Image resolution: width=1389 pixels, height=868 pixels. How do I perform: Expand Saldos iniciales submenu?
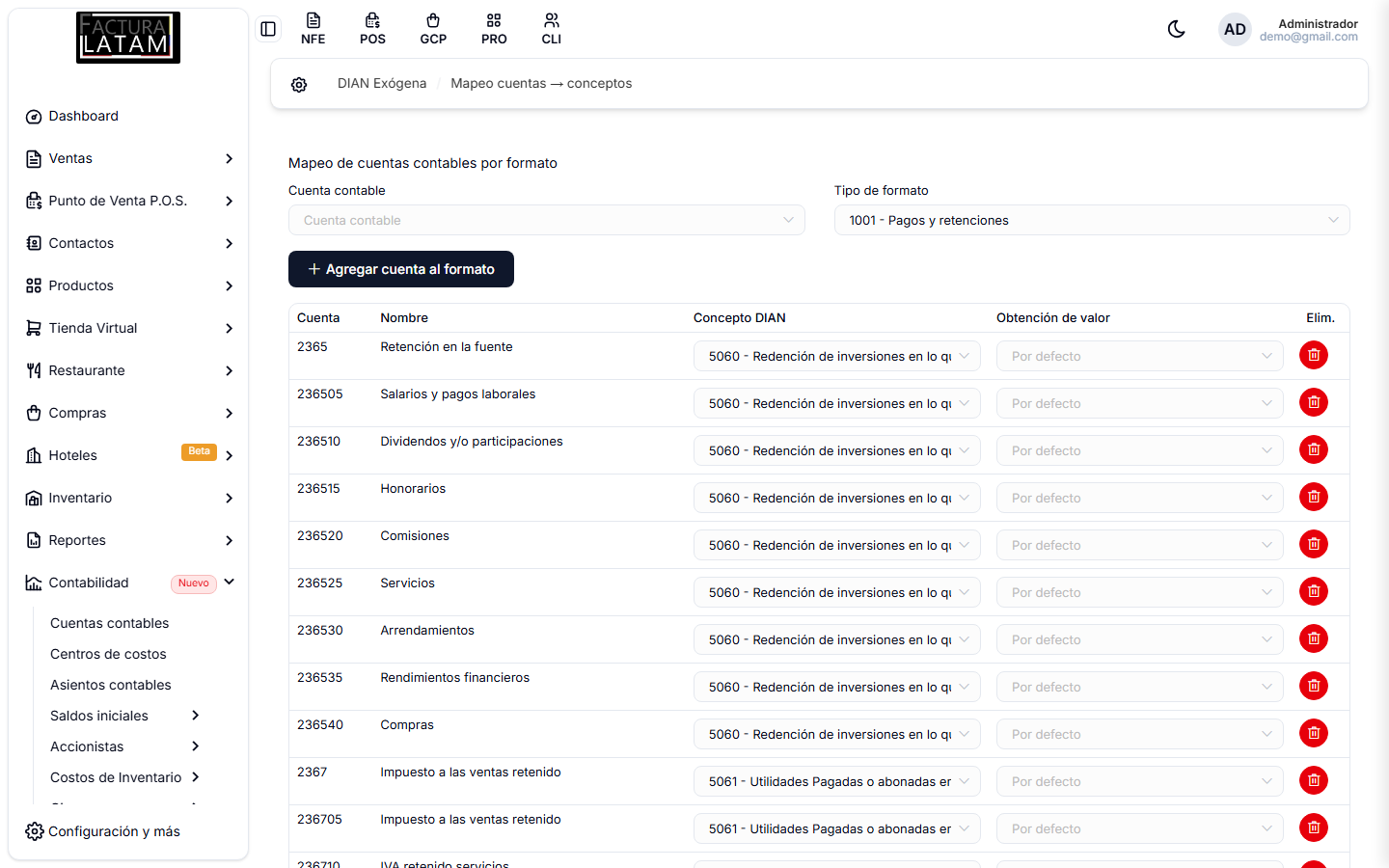pyautogui.click(x=125, y=716)
